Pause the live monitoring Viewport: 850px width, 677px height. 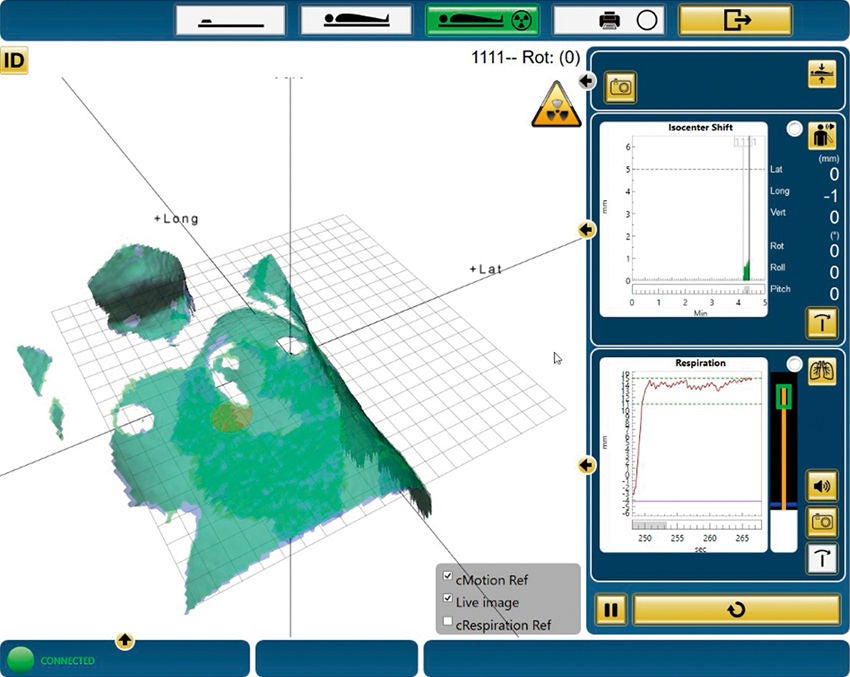click(x=611, y=610)
